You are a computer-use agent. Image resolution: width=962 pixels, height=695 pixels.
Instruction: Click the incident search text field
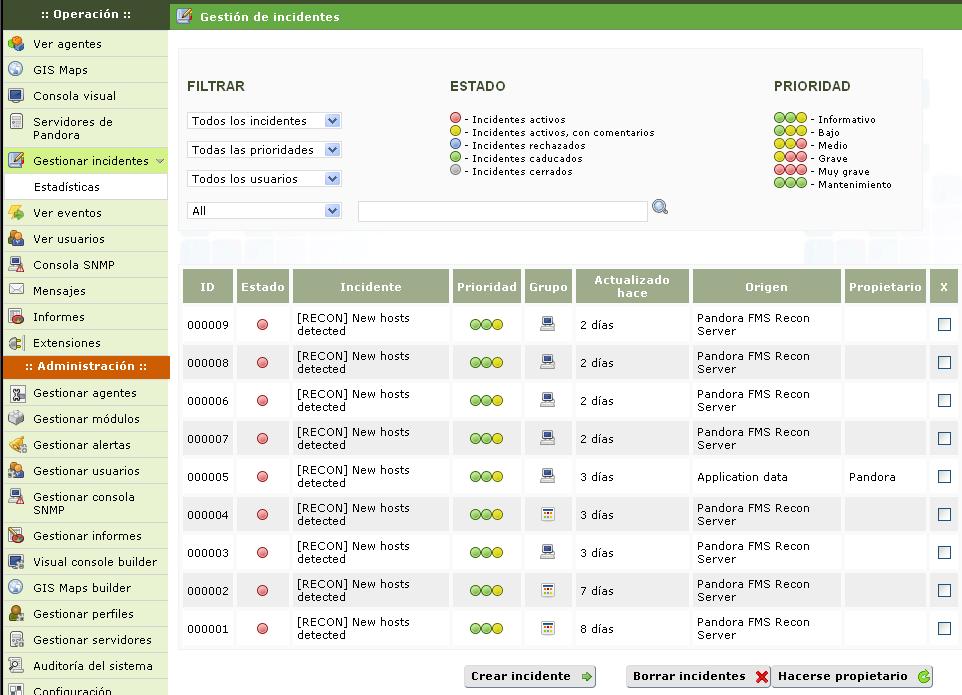(502, 211)
